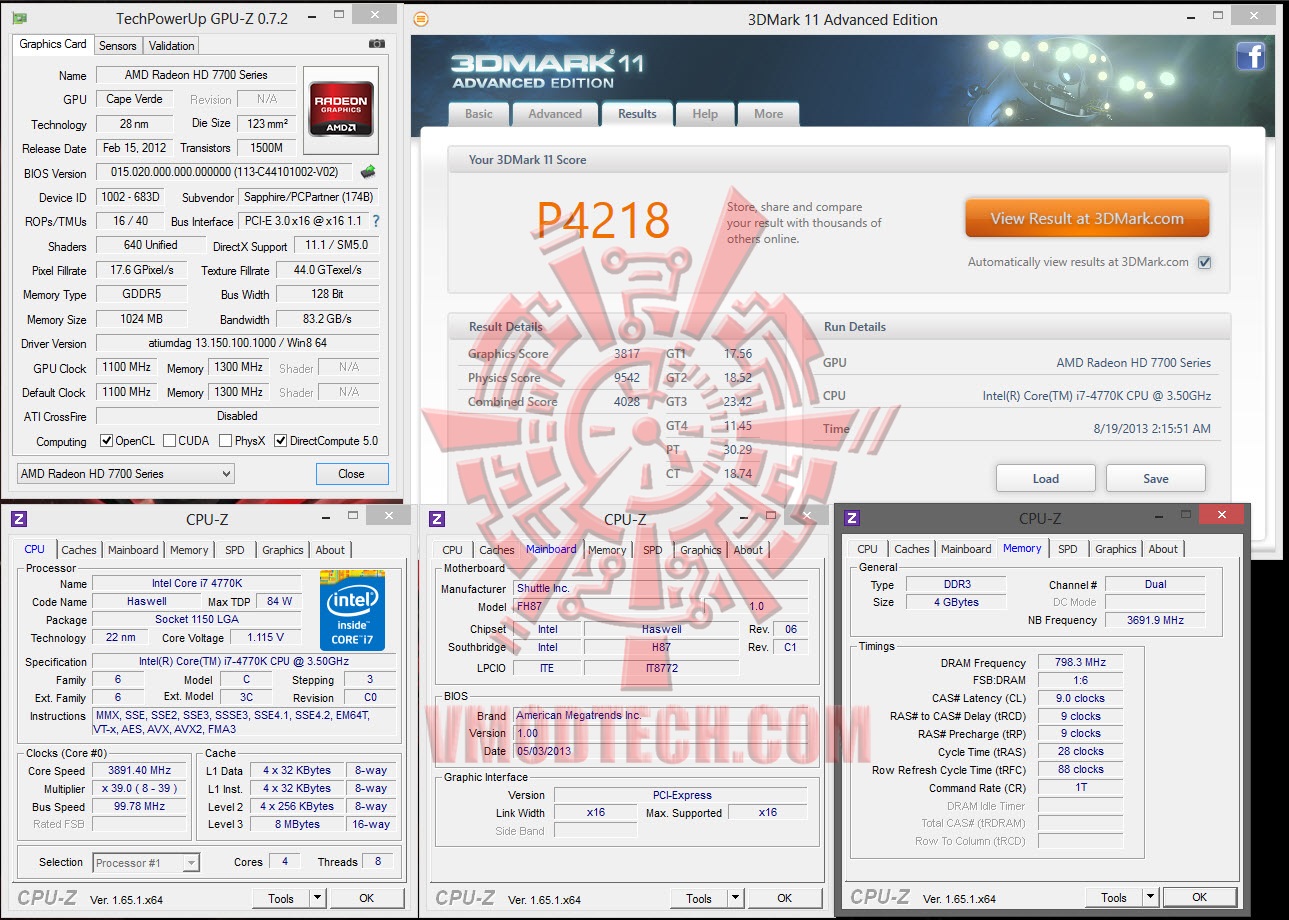Enable the PhysX checkbox
Screen dimensions: 1289x920
point(226,441)
